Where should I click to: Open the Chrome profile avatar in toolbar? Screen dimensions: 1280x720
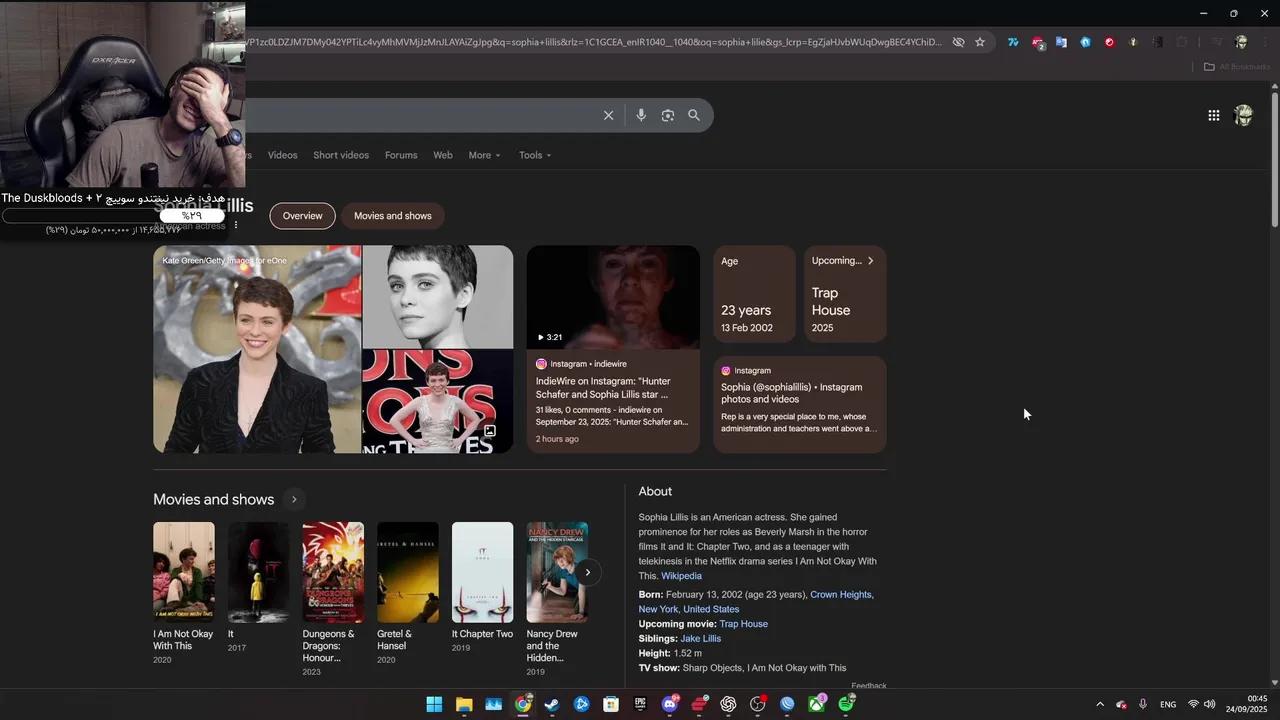pos(1241,42)
